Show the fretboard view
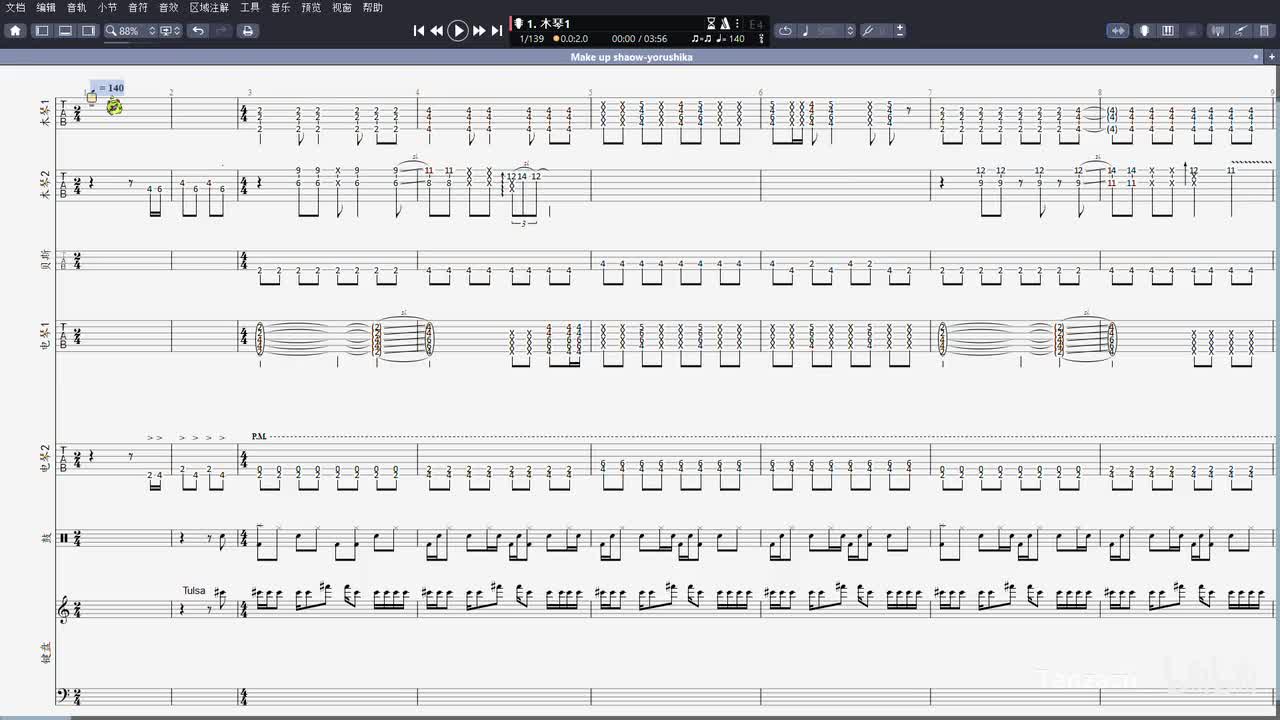 [x=1145, y=31]
